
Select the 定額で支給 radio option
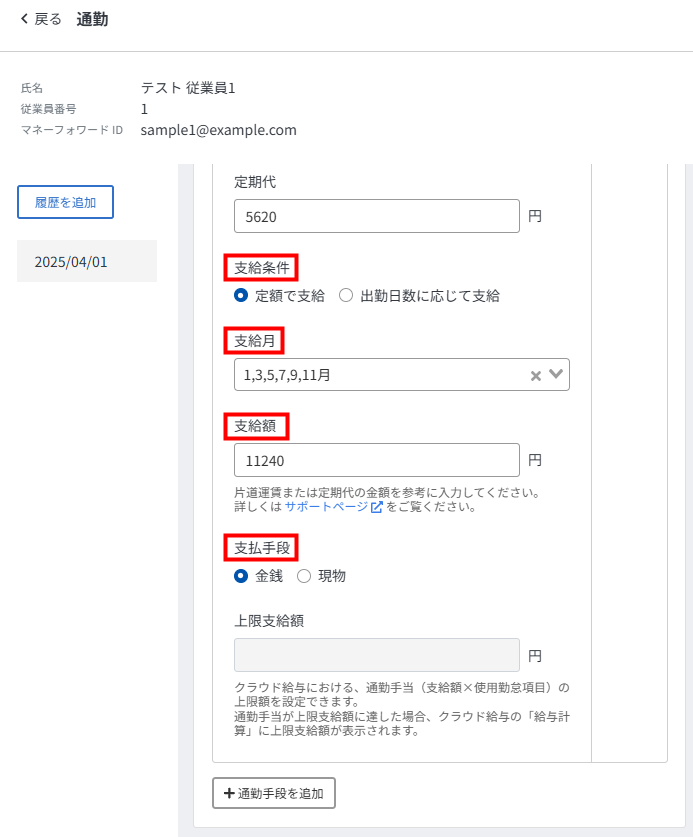241,296
